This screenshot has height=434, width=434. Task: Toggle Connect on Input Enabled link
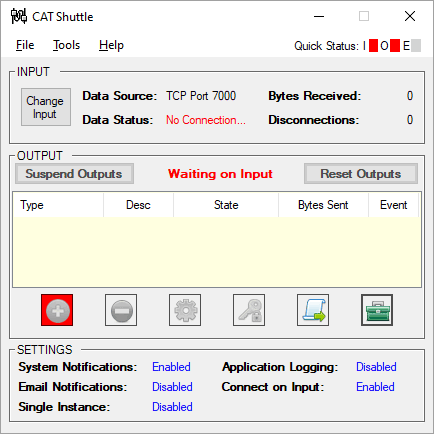(375, 387)
